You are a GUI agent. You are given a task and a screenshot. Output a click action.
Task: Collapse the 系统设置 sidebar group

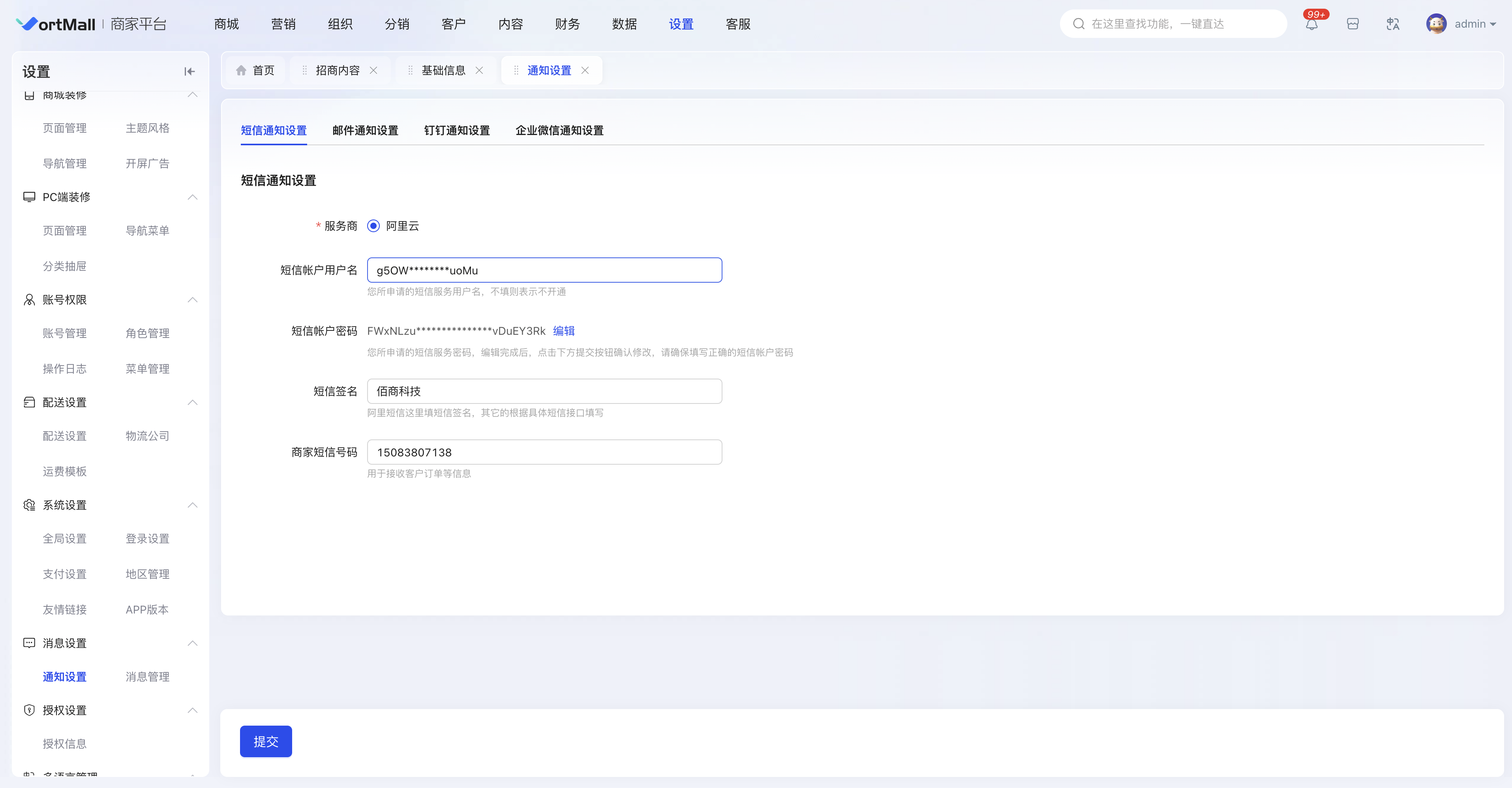click(x=193, y=505)
